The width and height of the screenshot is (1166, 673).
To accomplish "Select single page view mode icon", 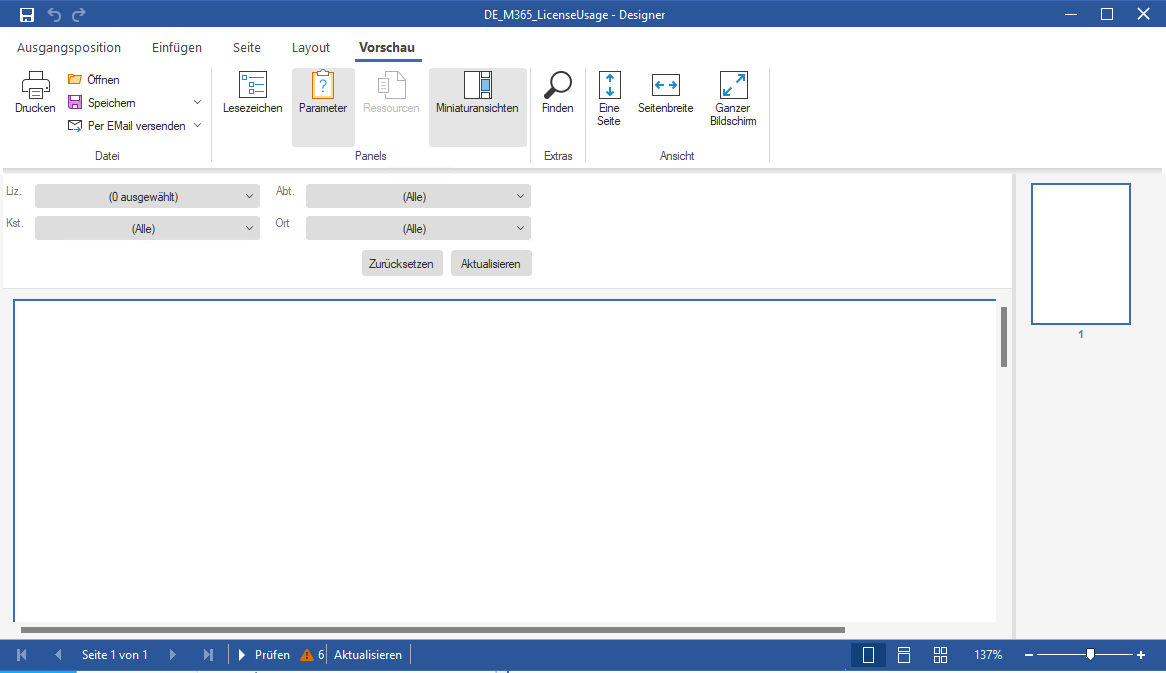I will click(x=869, y=655).
